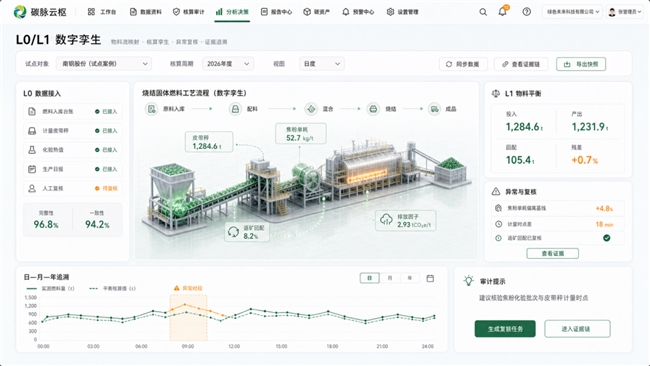
Task: Click the 导出快照 button
Action: 581,64
